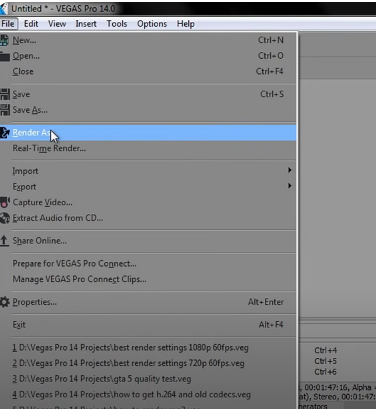Open the Edit menu

(x=31, y=24)
